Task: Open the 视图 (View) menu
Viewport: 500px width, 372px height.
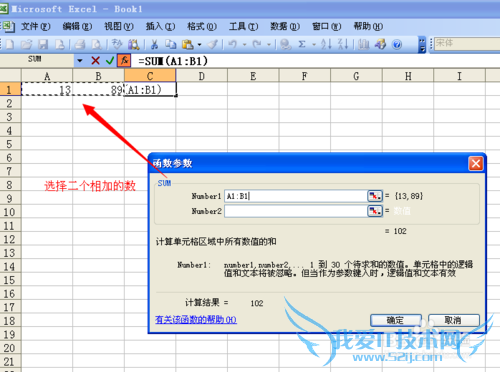Action: click(x=119, y=26)
